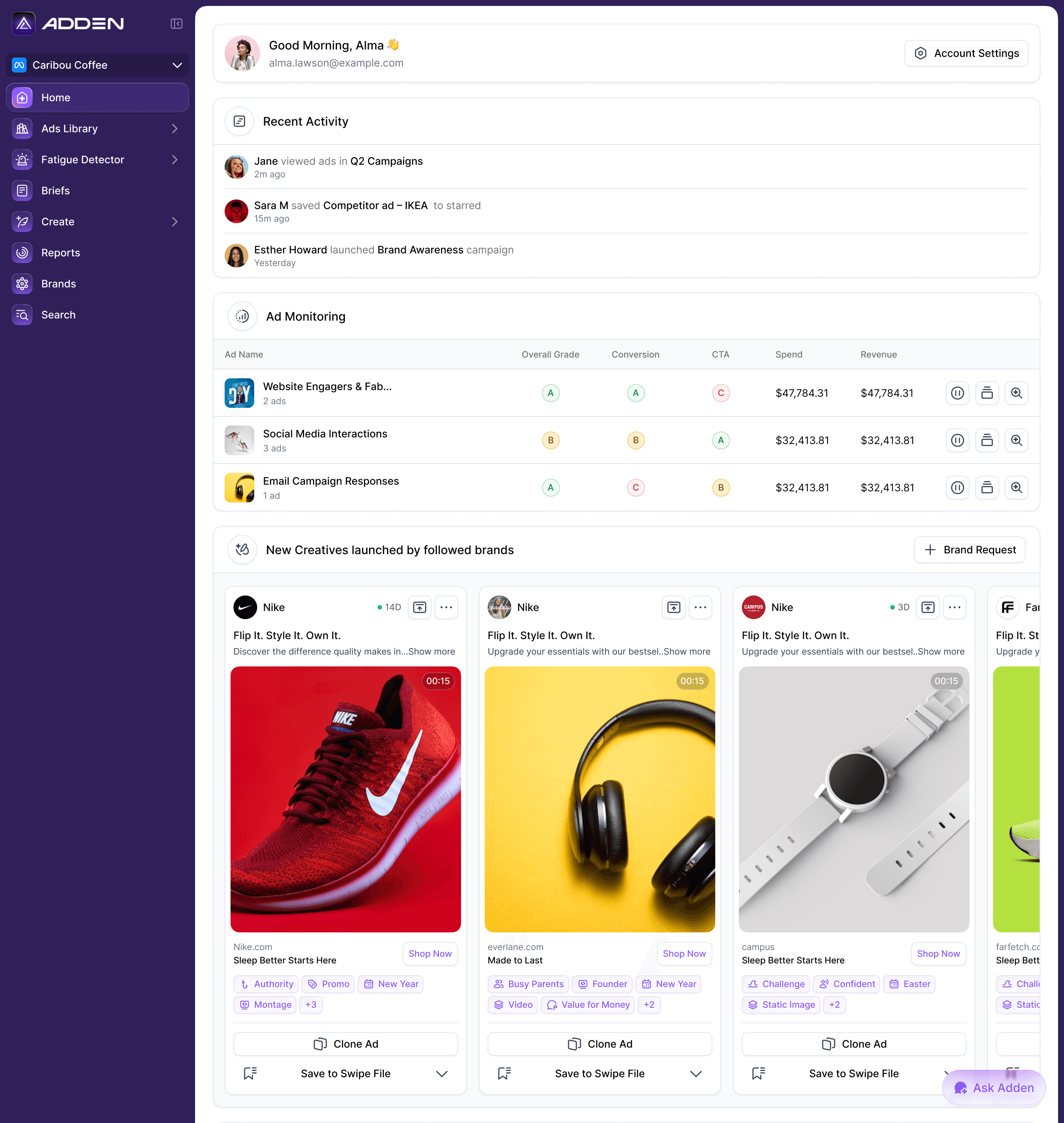Screen dimensions: 1064x1123
Task: Click the Authority tag on Nike.com card
Action: 266,984
